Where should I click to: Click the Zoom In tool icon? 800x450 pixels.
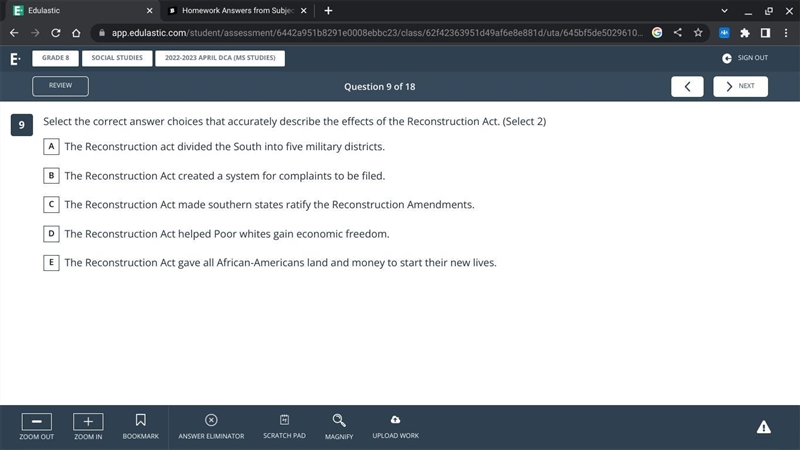coord(88,421)
